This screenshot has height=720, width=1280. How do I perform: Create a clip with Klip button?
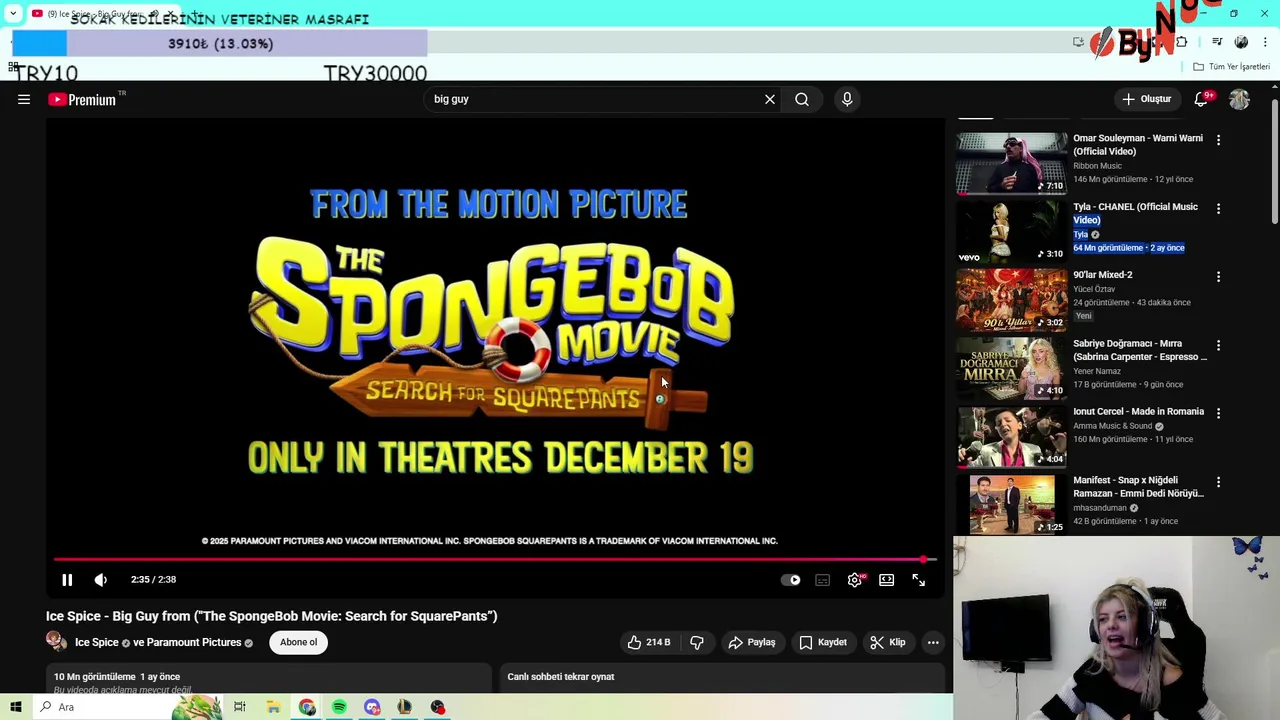tap(888, 642)
